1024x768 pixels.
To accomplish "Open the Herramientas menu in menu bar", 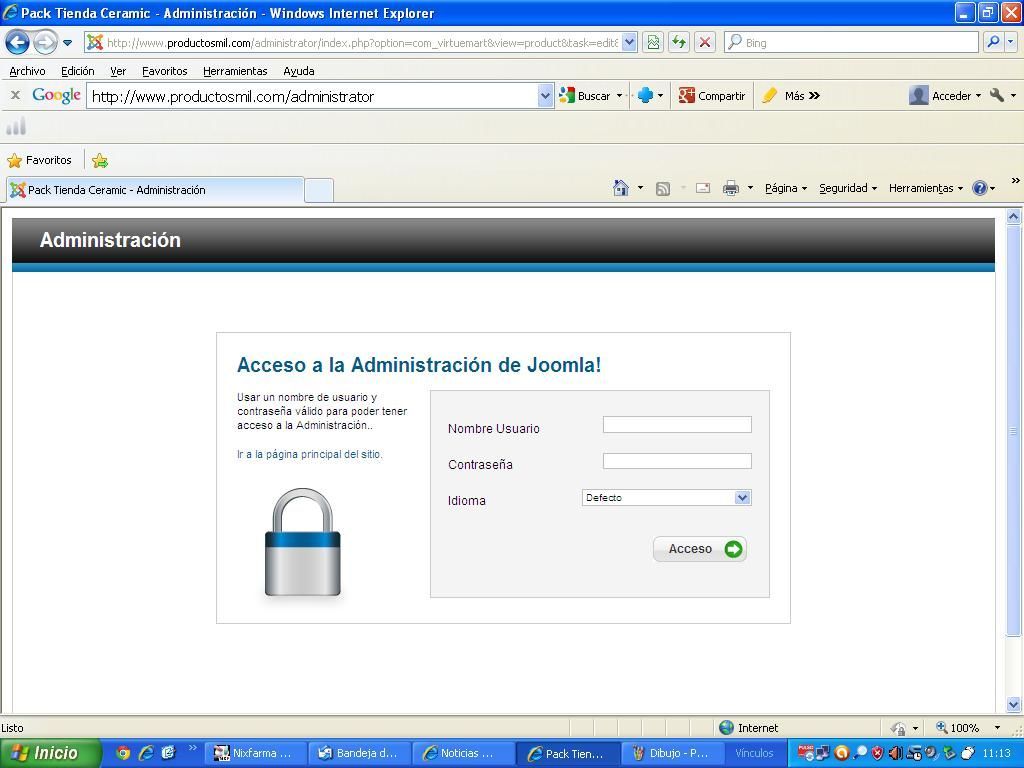I will click(x=235, y=71).
